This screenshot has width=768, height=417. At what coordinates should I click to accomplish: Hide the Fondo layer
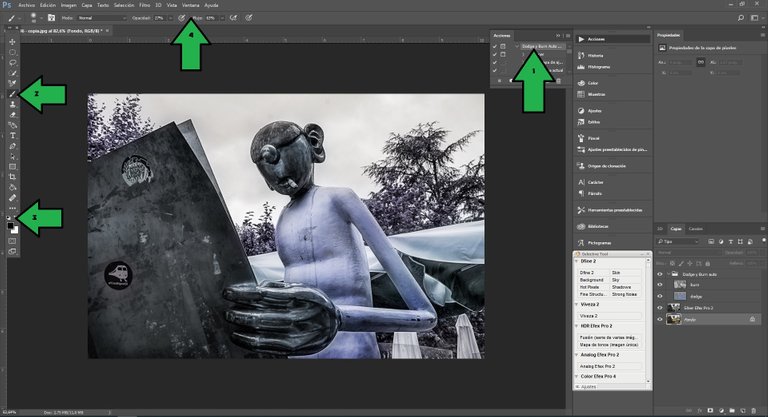[x=660, y=319]
